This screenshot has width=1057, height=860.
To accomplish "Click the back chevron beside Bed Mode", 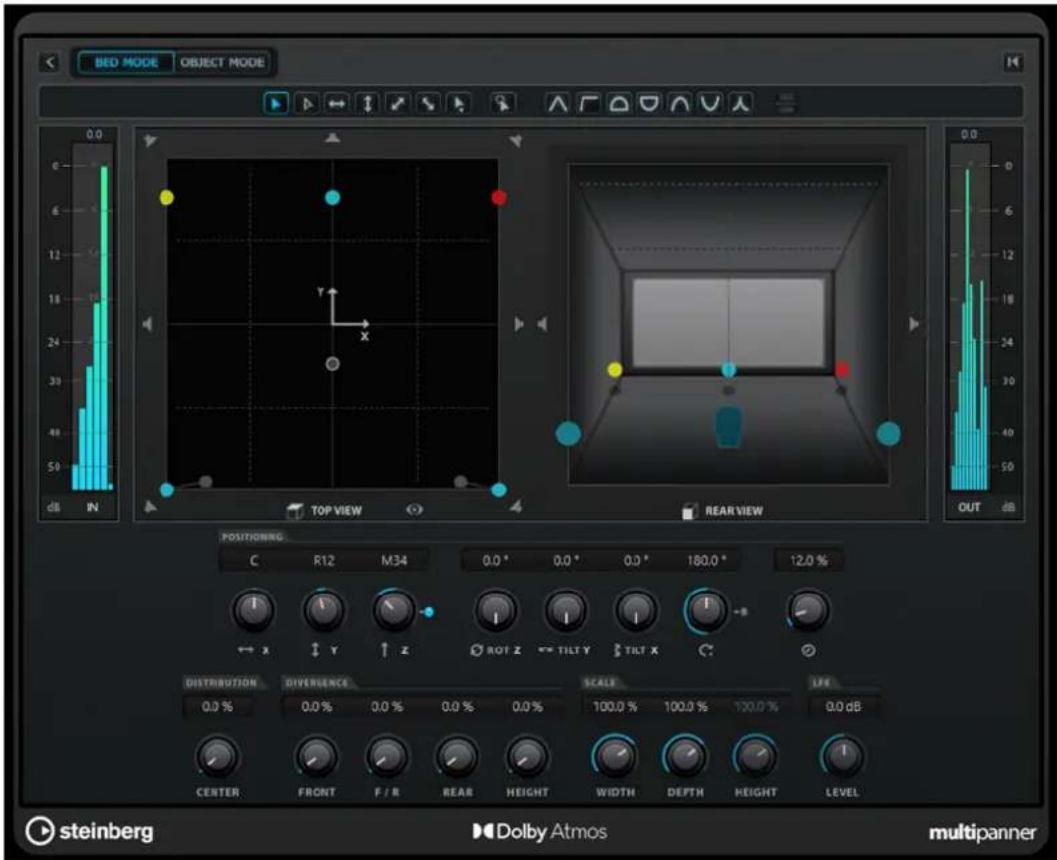I will [x=50, y=62].
